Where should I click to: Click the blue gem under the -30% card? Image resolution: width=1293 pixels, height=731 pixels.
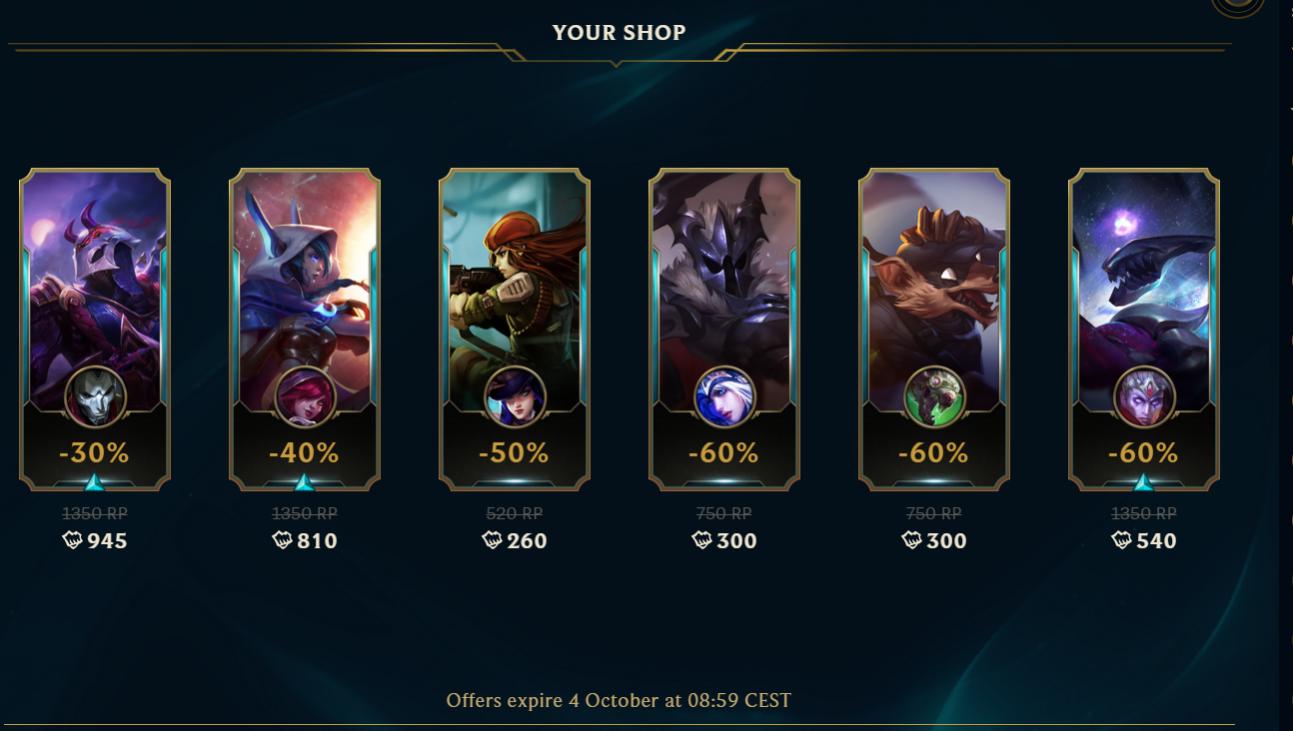click(x=95, y=483)
